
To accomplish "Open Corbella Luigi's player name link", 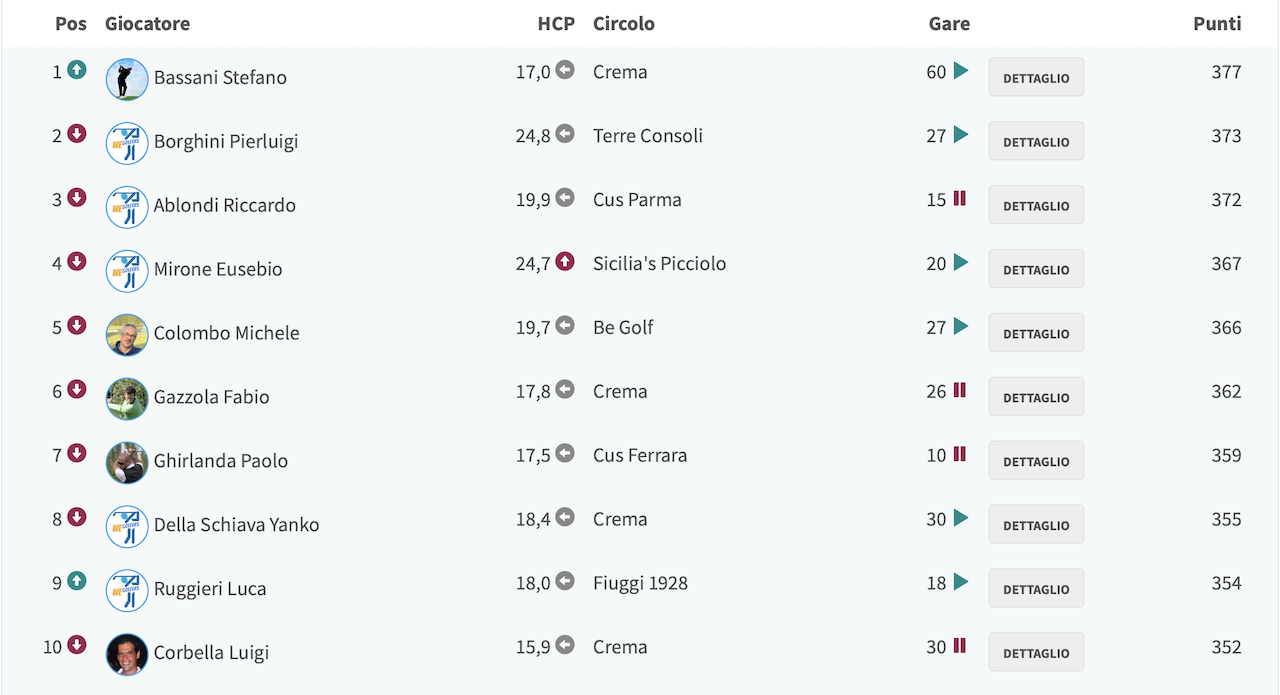I will [x=211, y=653].
